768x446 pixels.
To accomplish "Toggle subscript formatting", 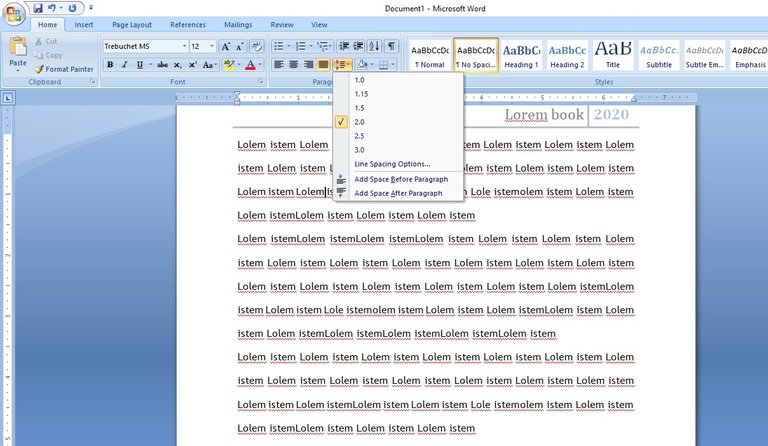I will [177, 65].
